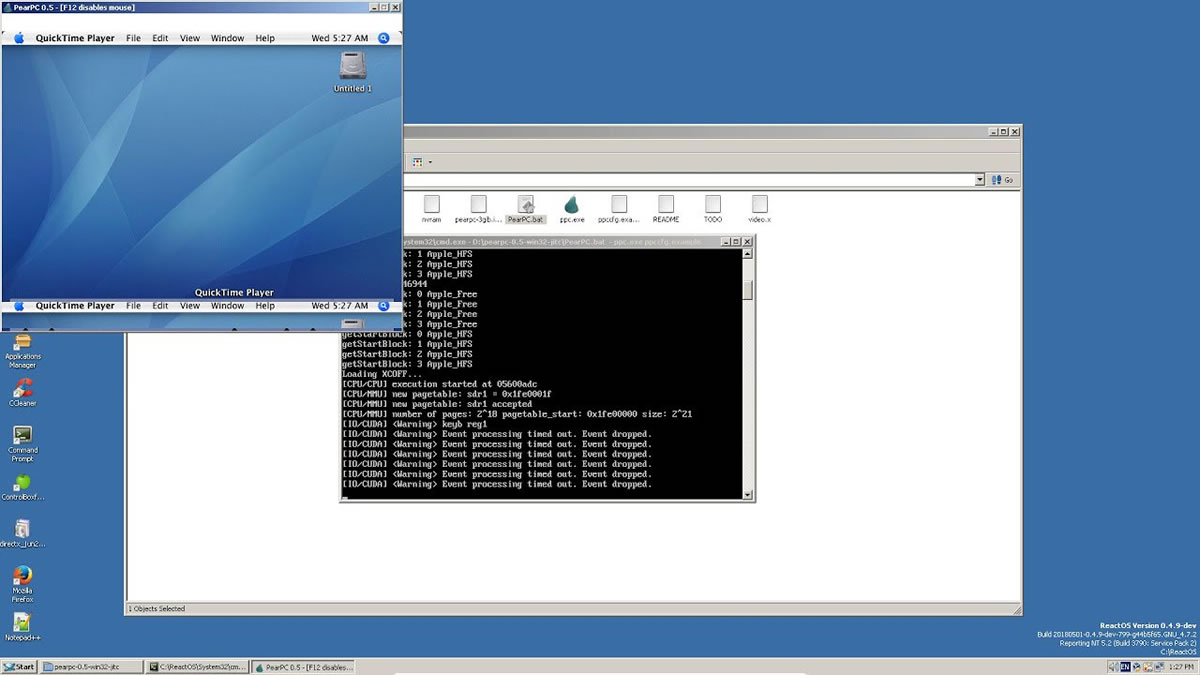The width and height of the screenshot is (1200, 675).
Task: Click the Spotlight search icon
Action: click(x=384, y=38)
